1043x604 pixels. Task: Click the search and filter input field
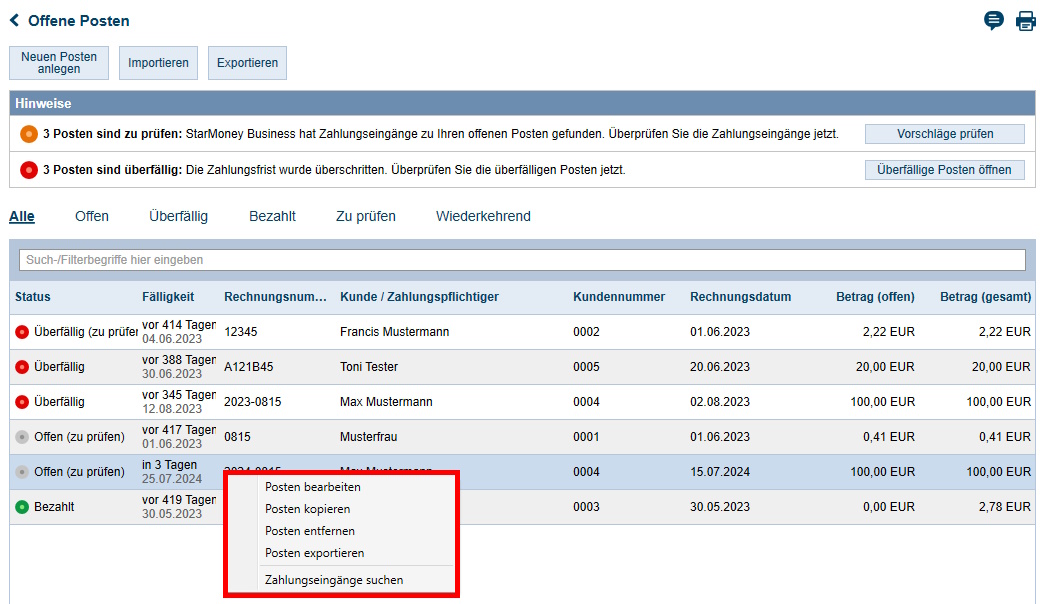pyautogui.click(x=522, y=260)
